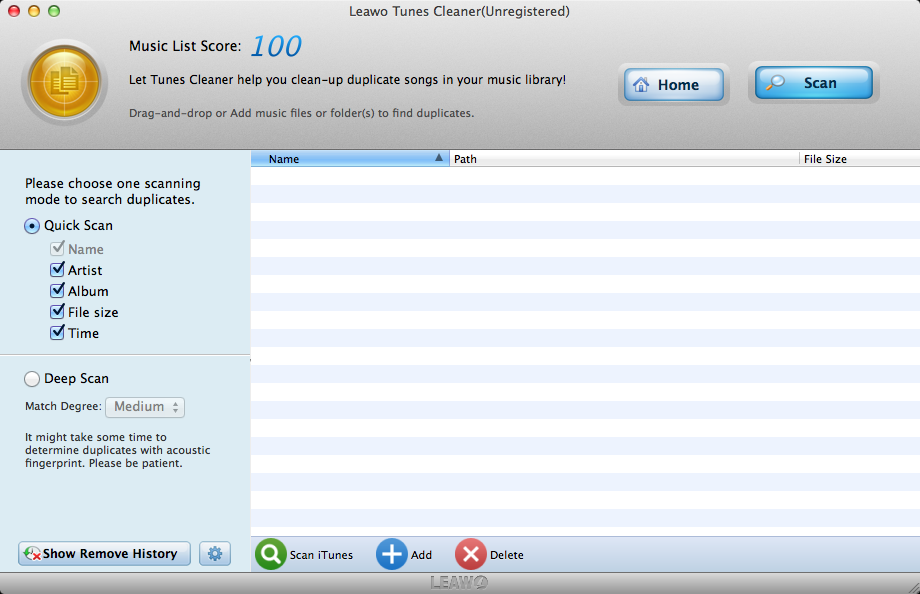Image resolution: width=920 pixels, height=594 pixels.
Task: Uncheck the Artist checkbox
Action: tap(57, 270)
